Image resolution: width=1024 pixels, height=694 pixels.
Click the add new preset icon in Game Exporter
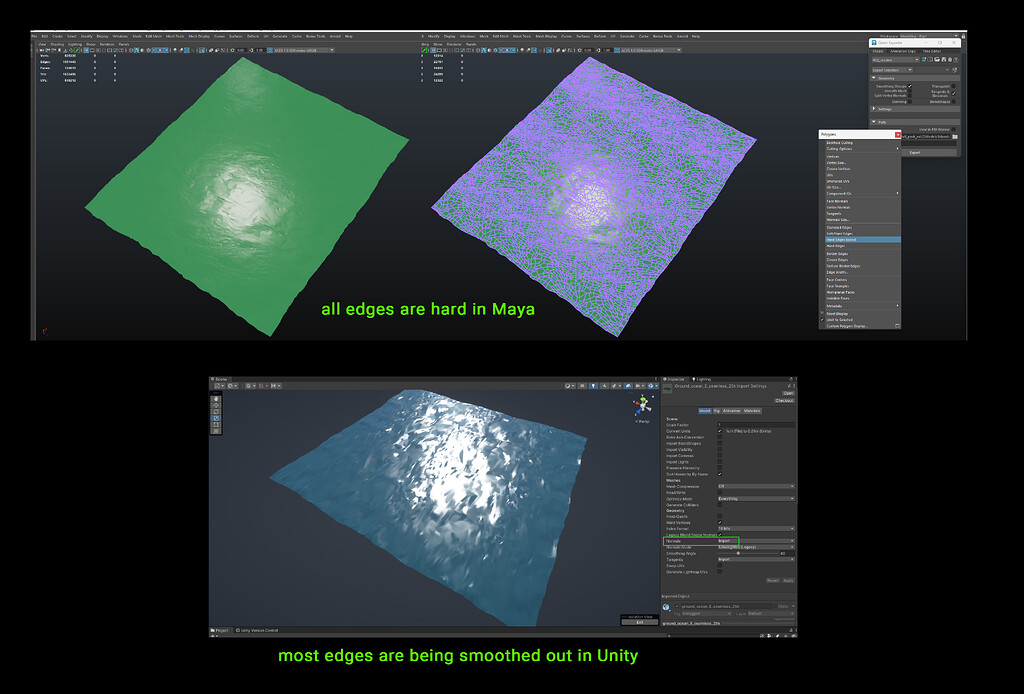(925, 59)
